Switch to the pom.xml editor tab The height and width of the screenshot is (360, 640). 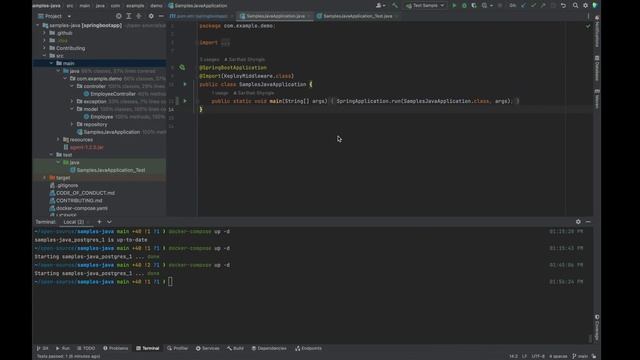click(201, 16)
